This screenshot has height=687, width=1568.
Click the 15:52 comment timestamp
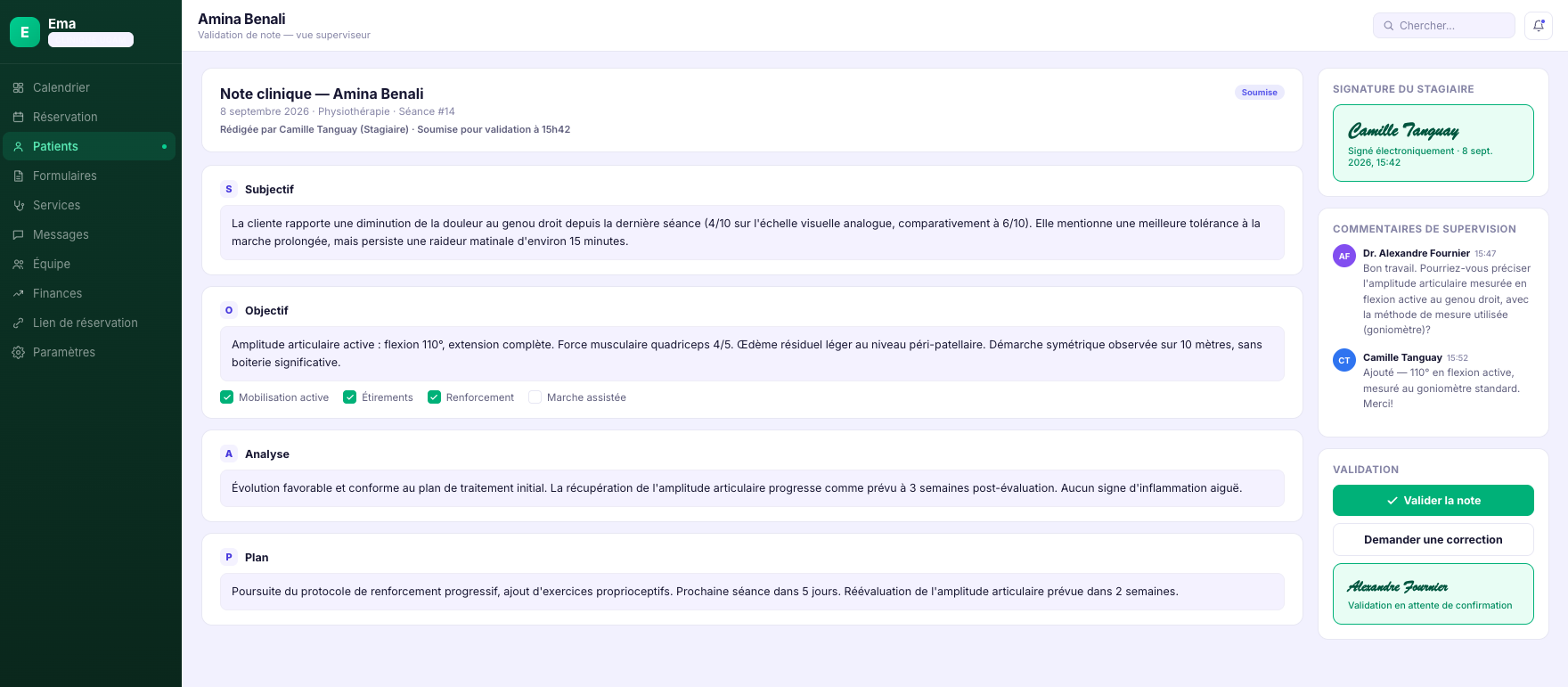coord(1458,358)
